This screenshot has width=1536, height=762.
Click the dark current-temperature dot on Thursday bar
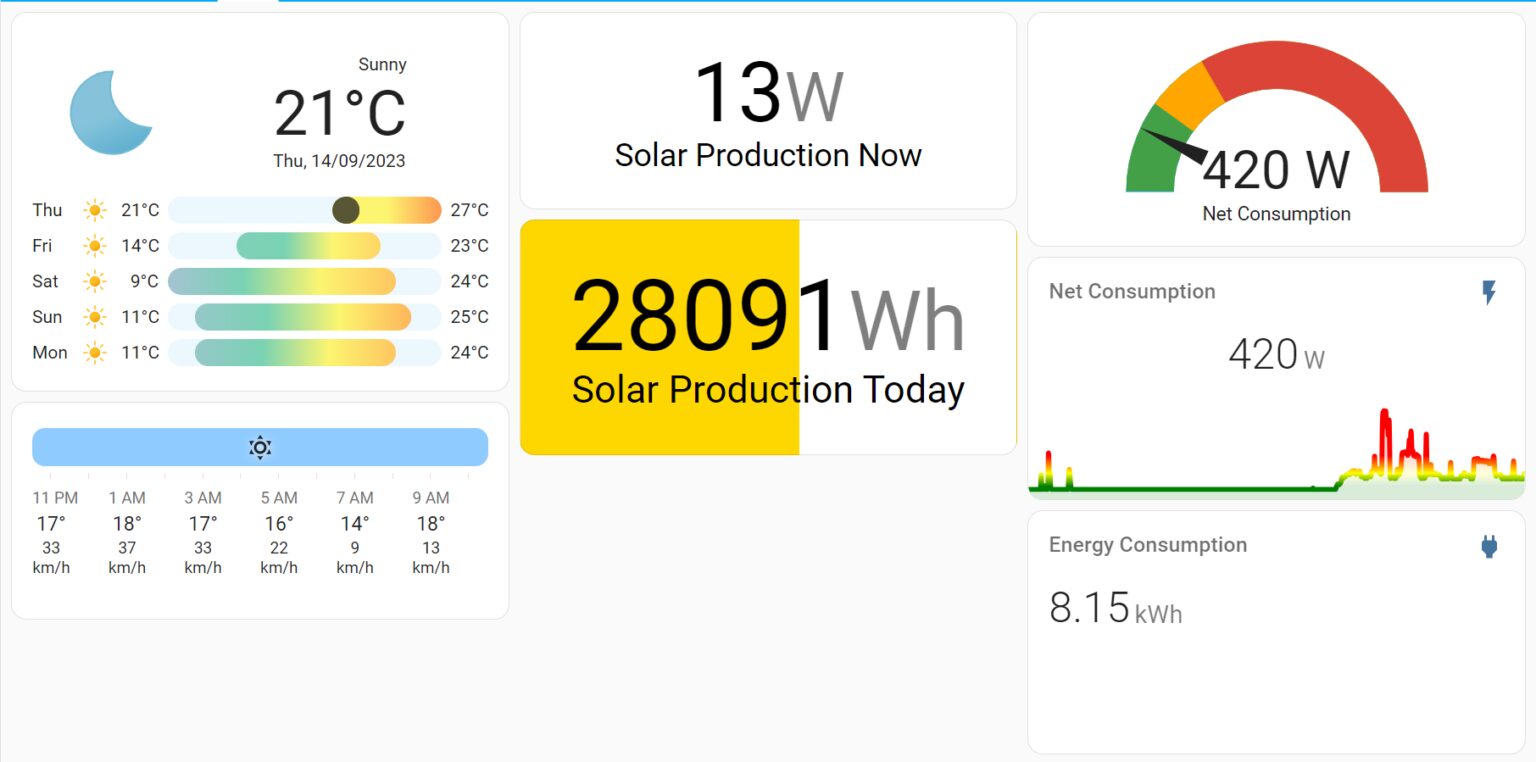click(x=346, y=210)
